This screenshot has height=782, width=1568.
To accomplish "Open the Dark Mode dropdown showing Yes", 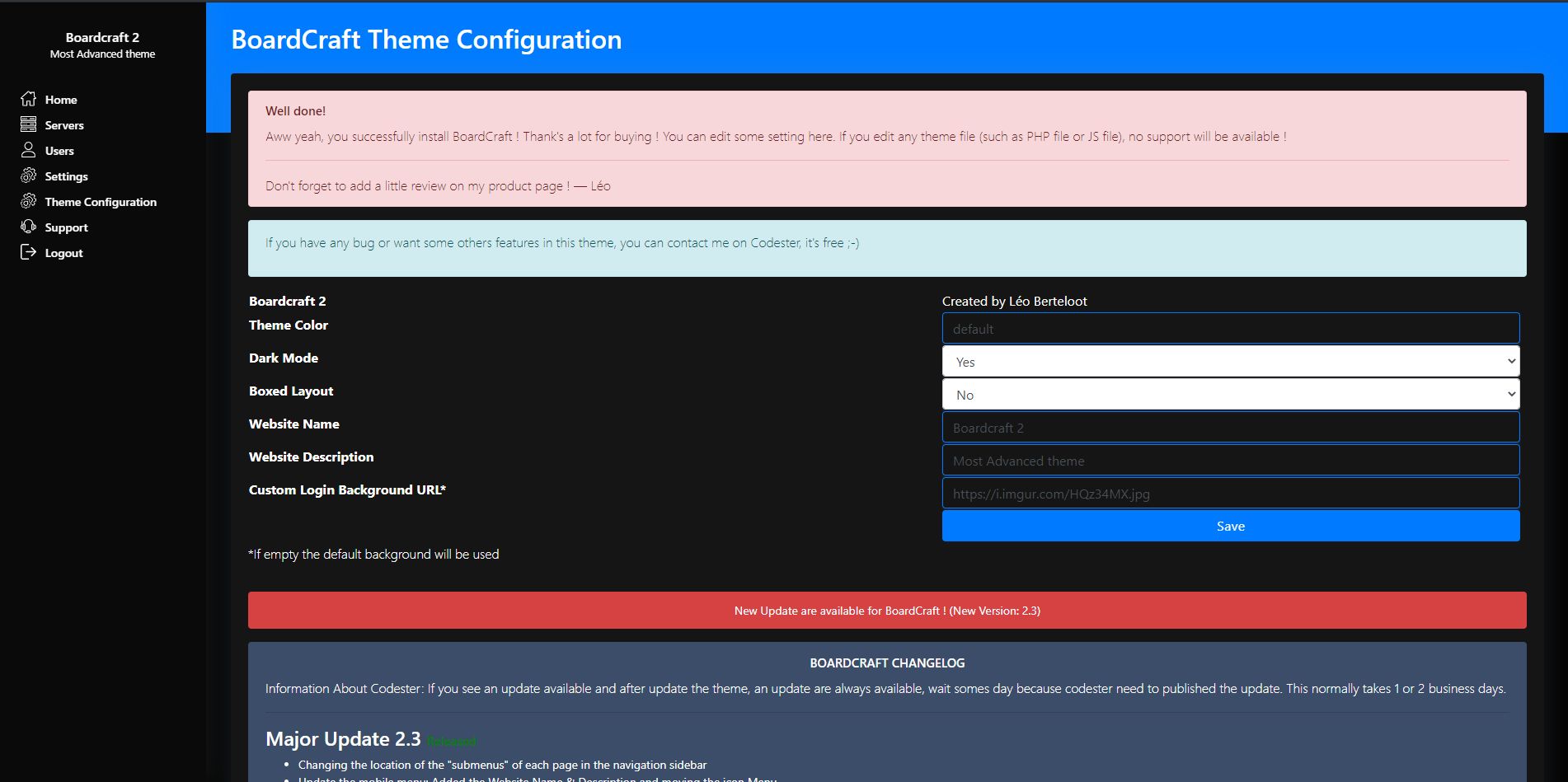I will tap(1231, 361).
